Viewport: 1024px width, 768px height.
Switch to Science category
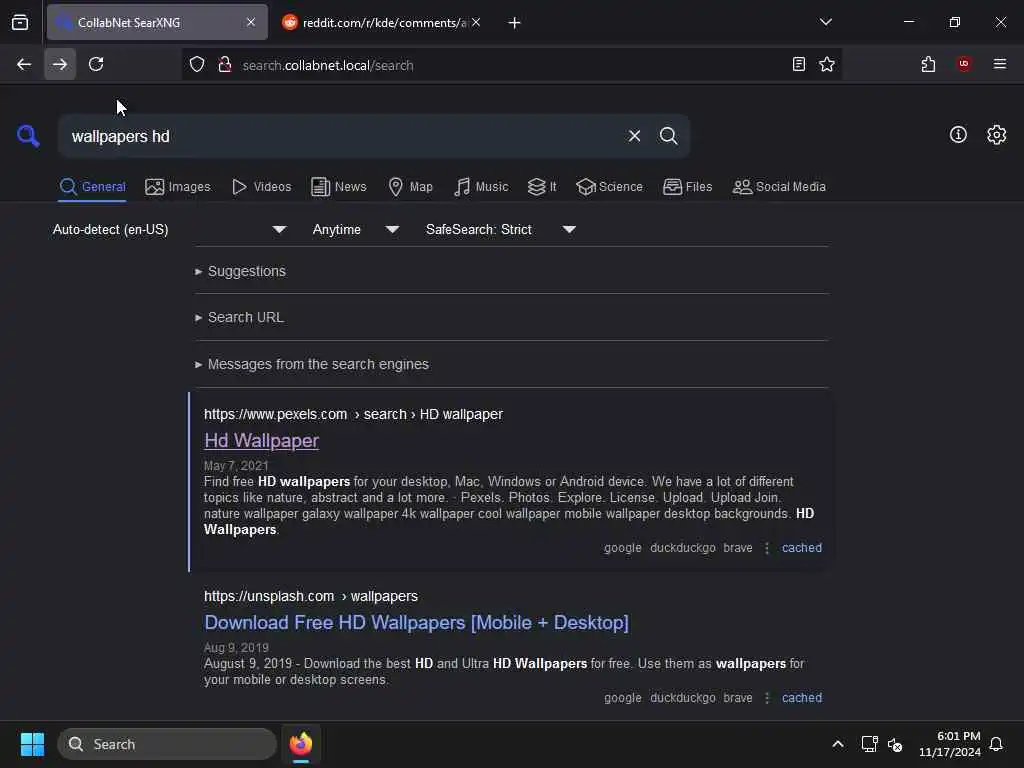coord(609,187)
